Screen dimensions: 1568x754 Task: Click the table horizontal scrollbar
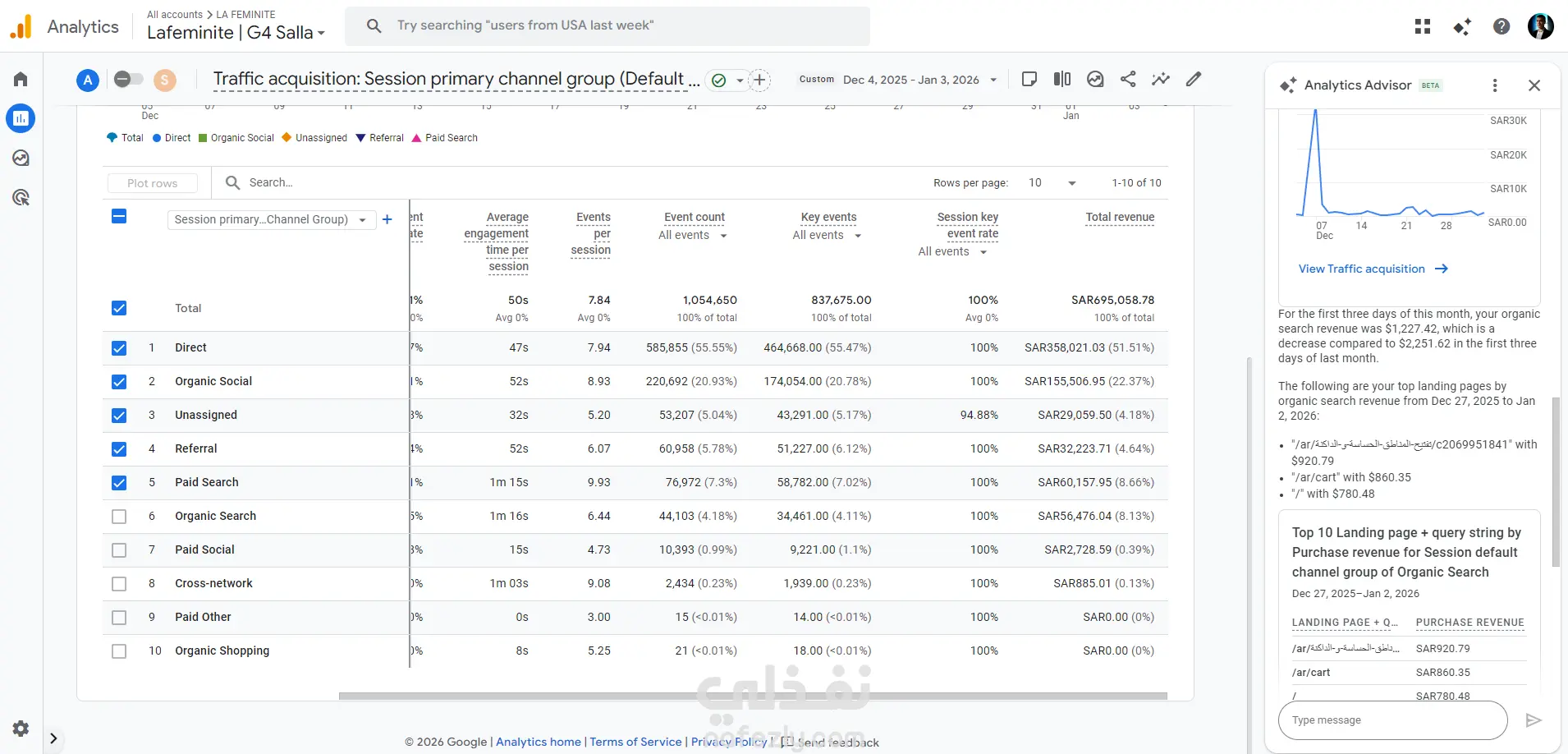(753, 696)
